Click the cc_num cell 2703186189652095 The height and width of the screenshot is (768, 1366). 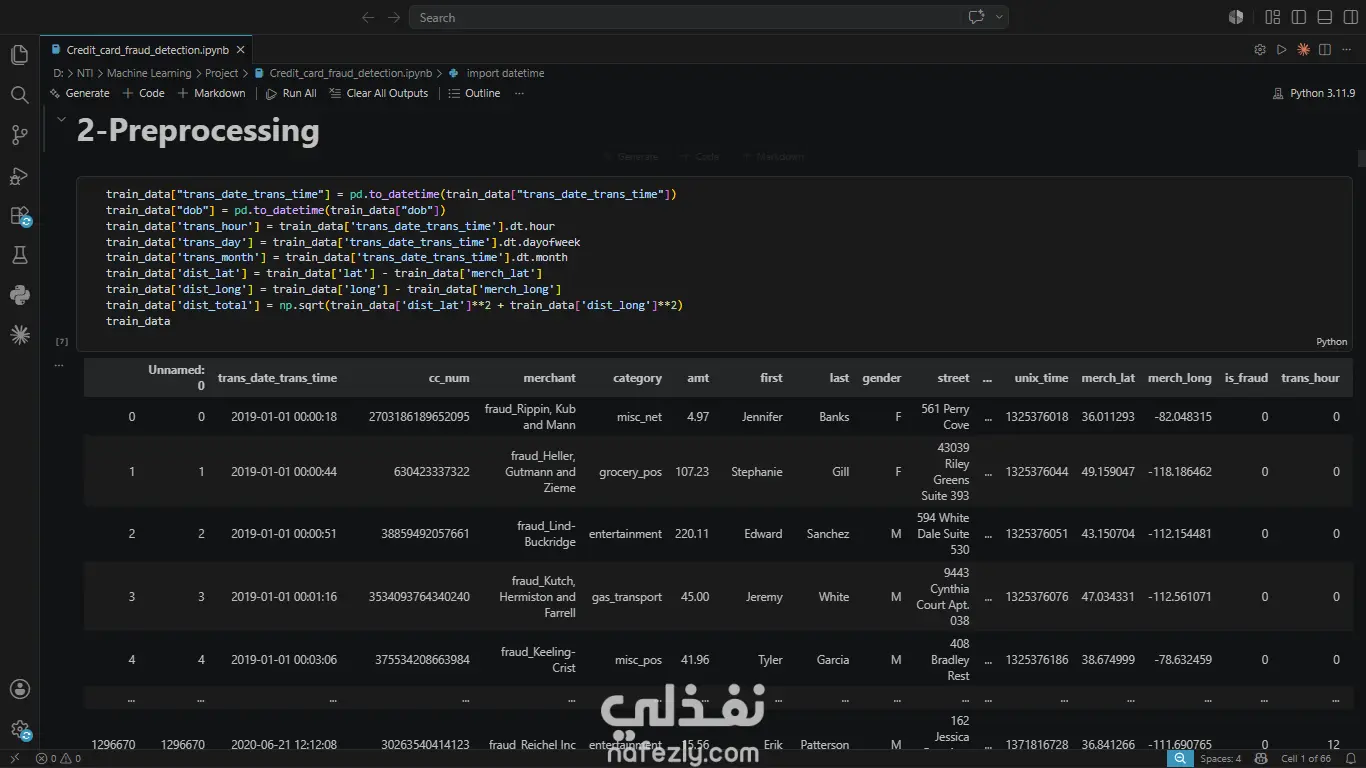coord(419,417)
